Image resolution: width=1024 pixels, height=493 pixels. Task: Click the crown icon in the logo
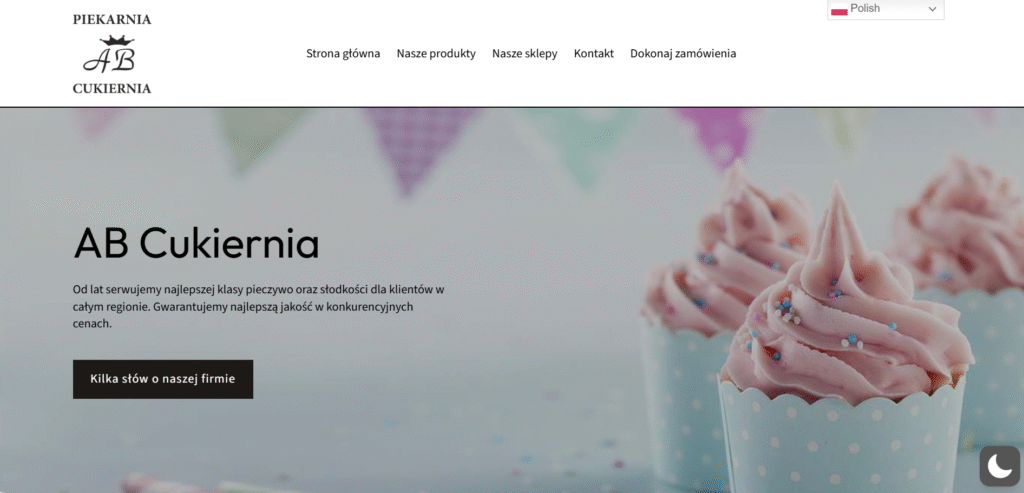pos(117,40)
